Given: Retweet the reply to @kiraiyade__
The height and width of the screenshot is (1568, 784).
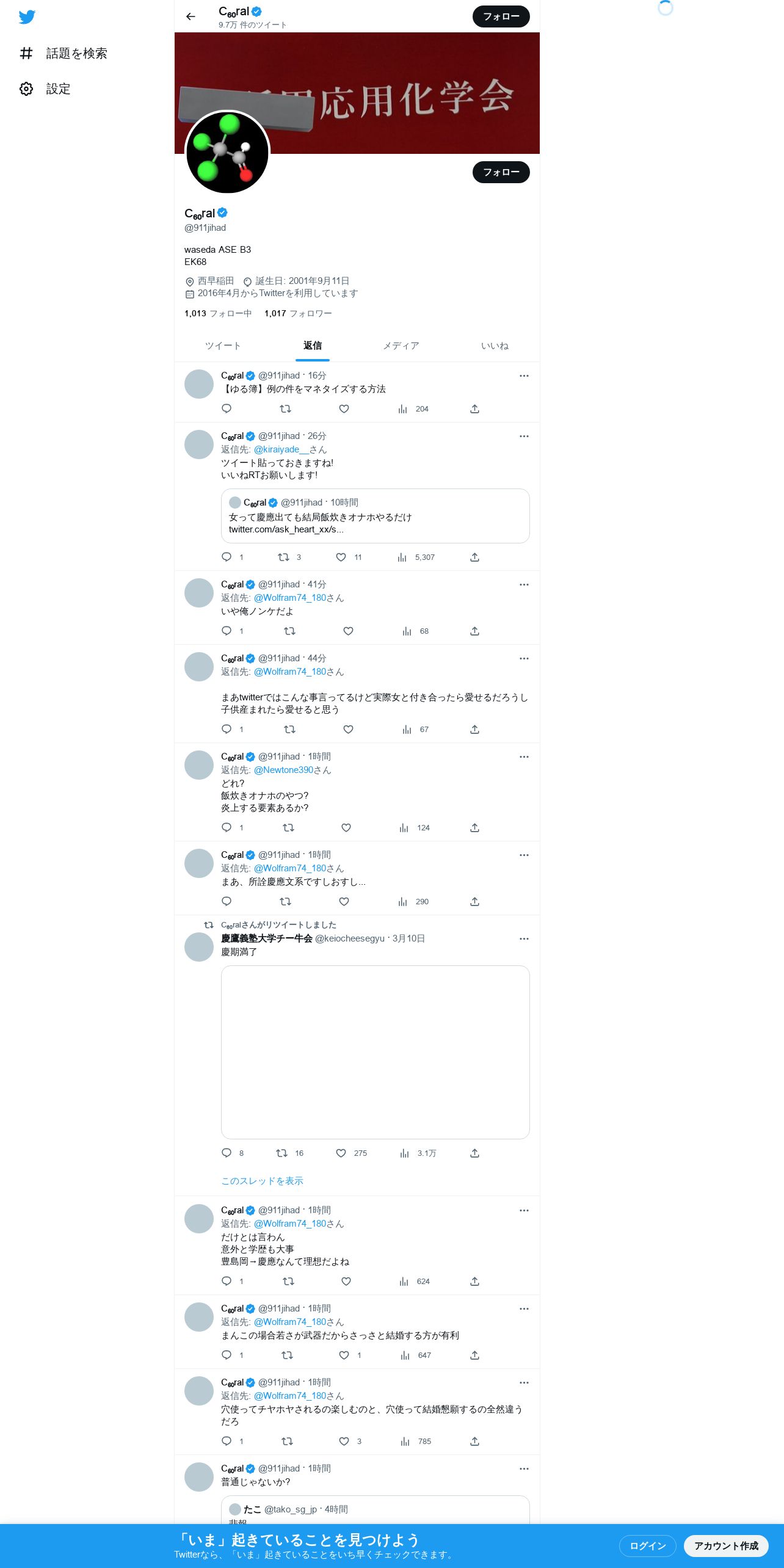Looking at the screenshot, I should tap(283, 557).
